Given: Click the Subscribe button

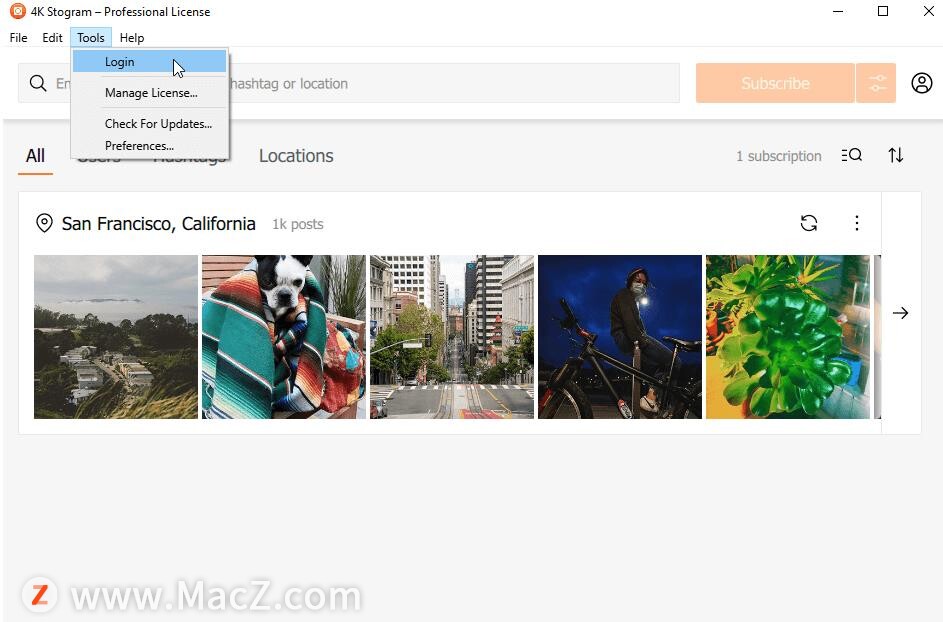Looking at the screenshot, I should [x=775, y=83].
